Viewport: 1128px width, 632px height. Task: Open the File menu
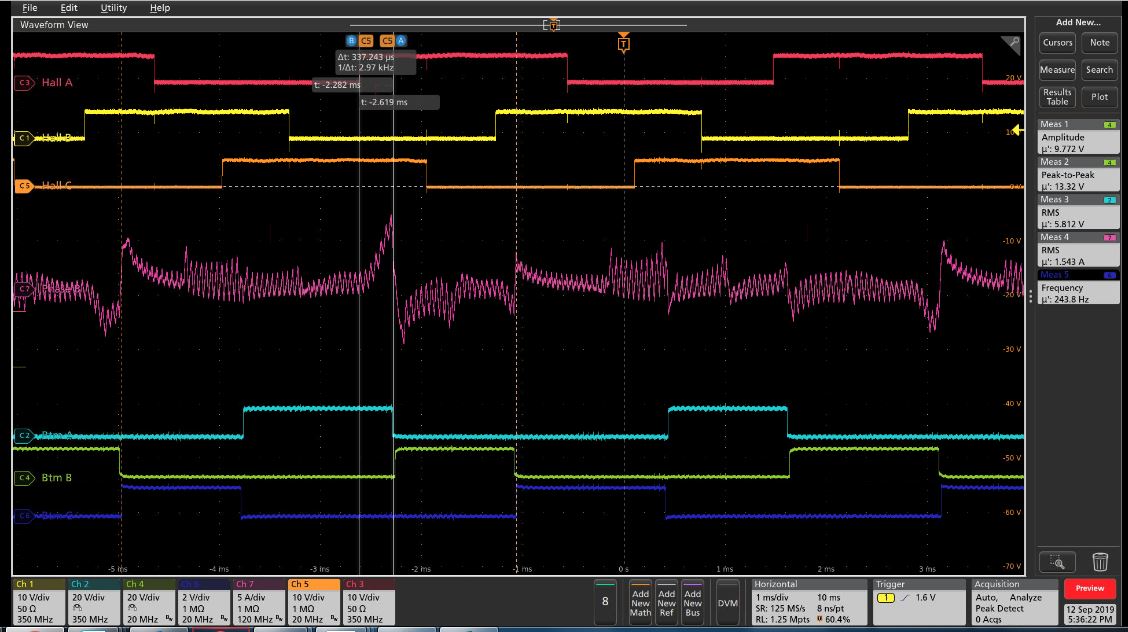(29, 8)
